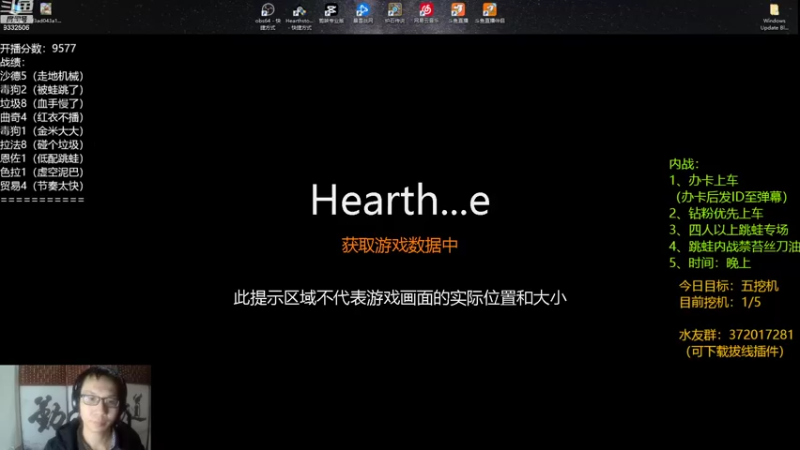This screenshot has height=450, width=800.
Task: Click the '垃圾8 (血手慢了)' record line
Action: [x=42, y=104]
